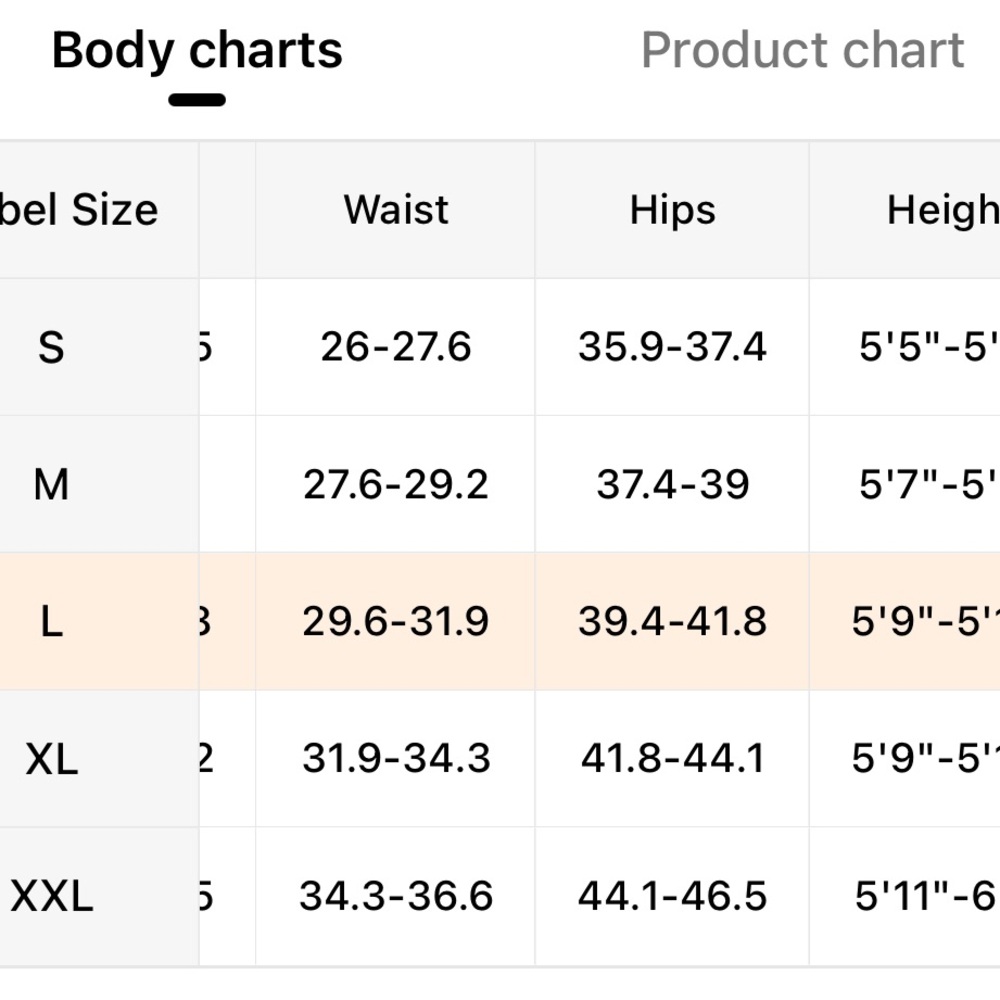The image size is (1000, 1000).
Task: Click the Height column header
Action: pyautogui.click(x=905, y=210)
